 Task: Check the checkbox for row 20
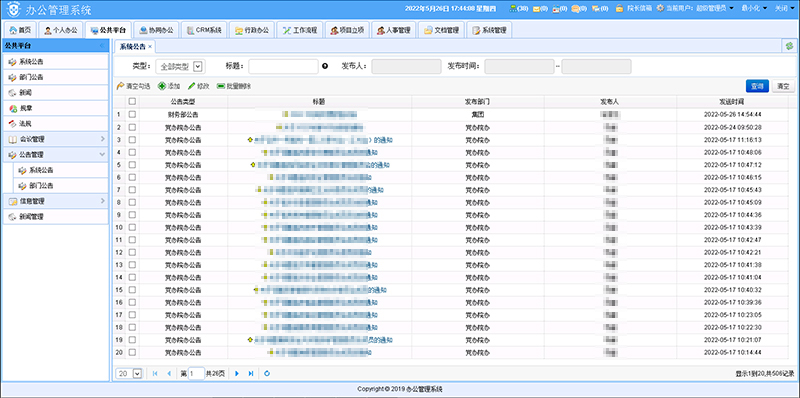(x=132, y=352)
